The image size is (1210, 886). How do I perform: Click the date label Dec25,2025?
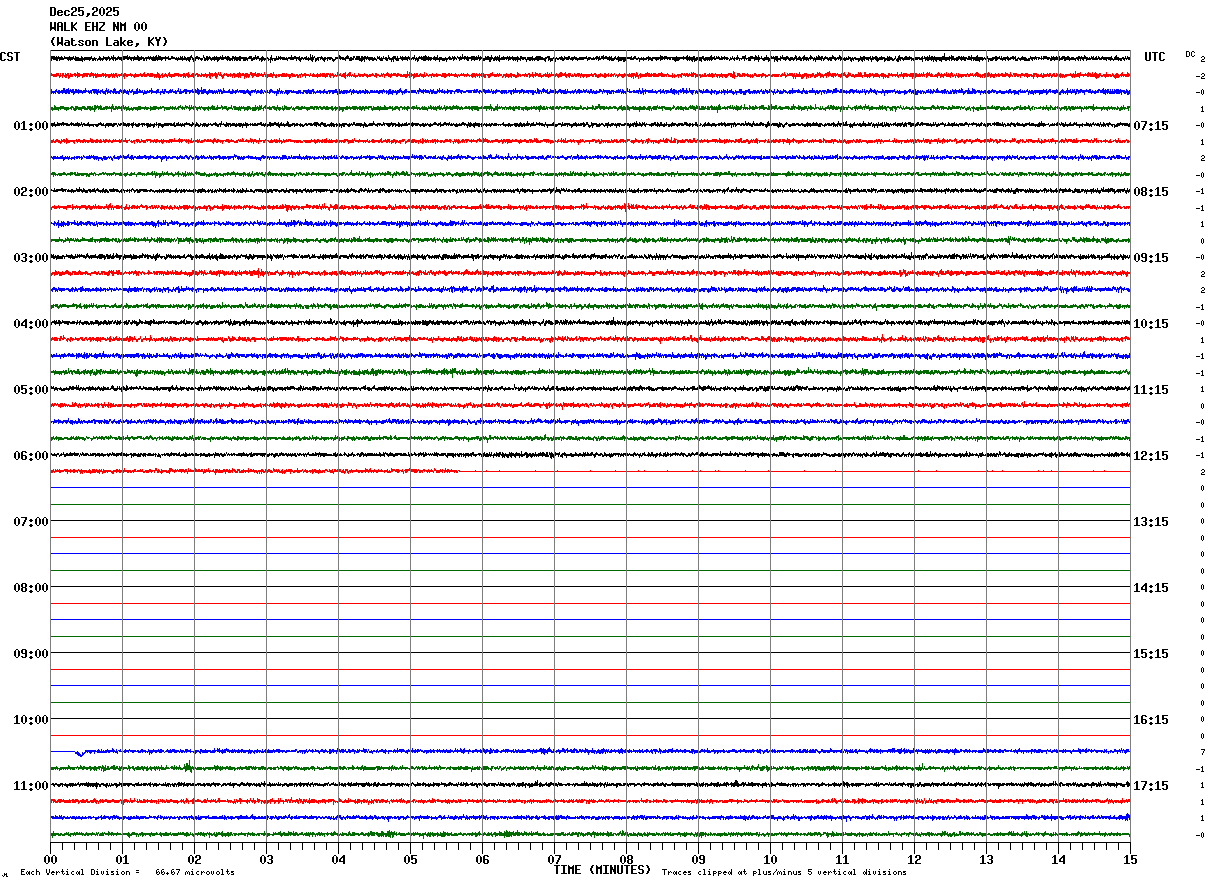[84, 12]
